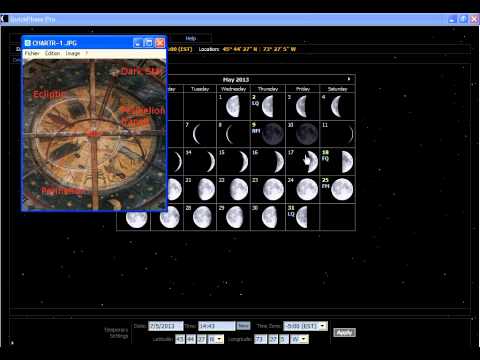480x360 pixels.
Task: Click the Time input field
Action: pos(217,326)
